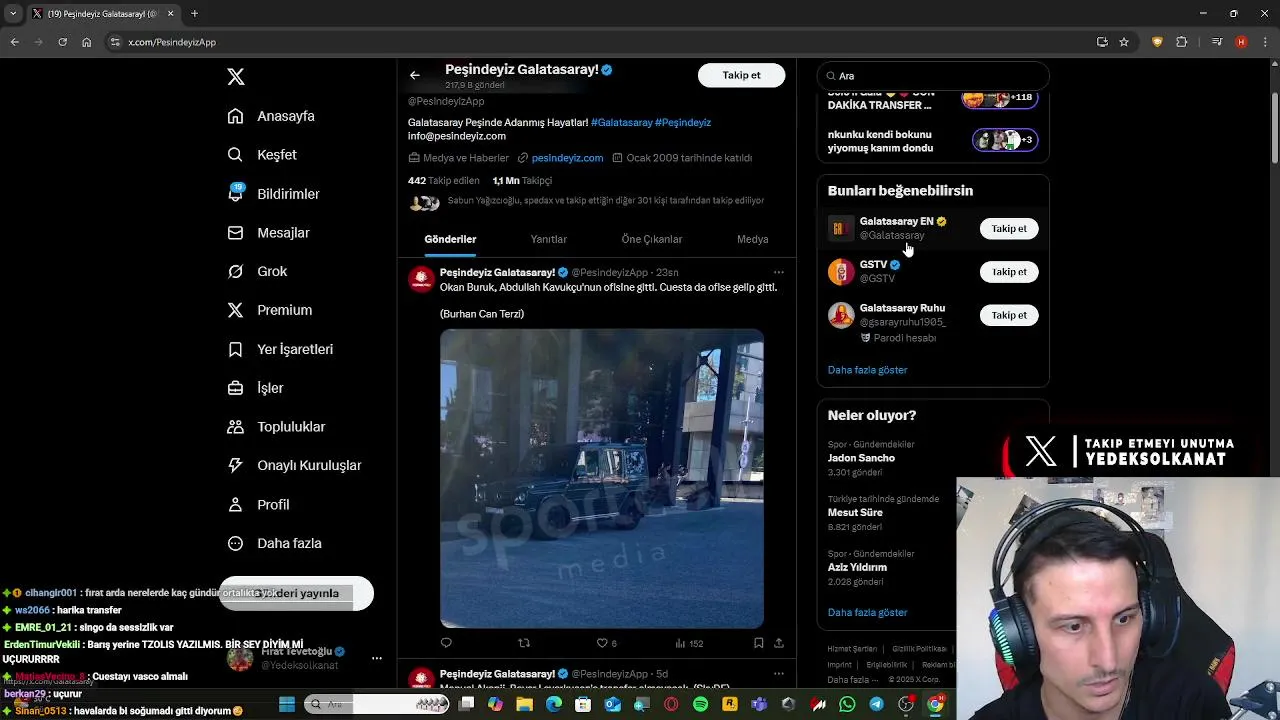
Task: Bookmark the Okan Buruk post
Action: coord(759,643)
